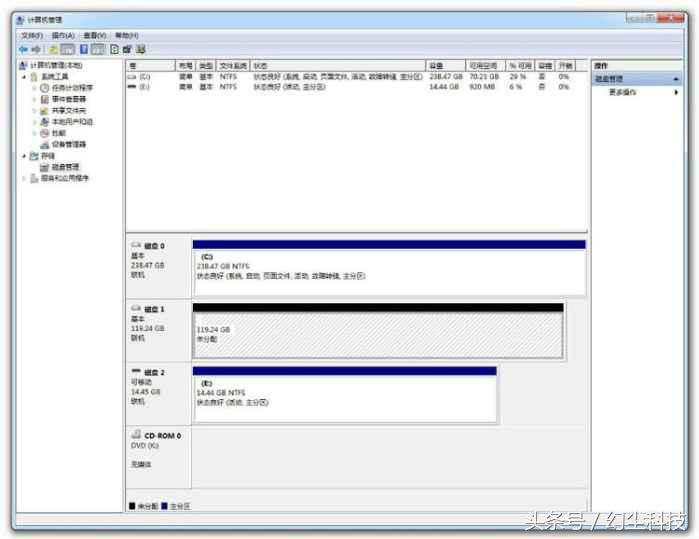Expand the 服务和应用程序 tree node
This screenshot has height=539, width=699.
pyautogui.click(x=24, y=178)
